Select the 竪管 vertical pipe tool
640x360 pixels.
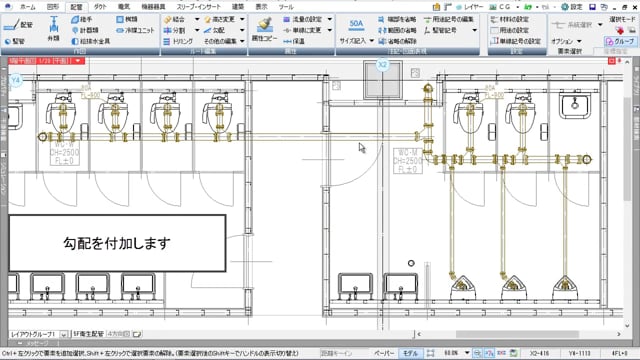15,41
